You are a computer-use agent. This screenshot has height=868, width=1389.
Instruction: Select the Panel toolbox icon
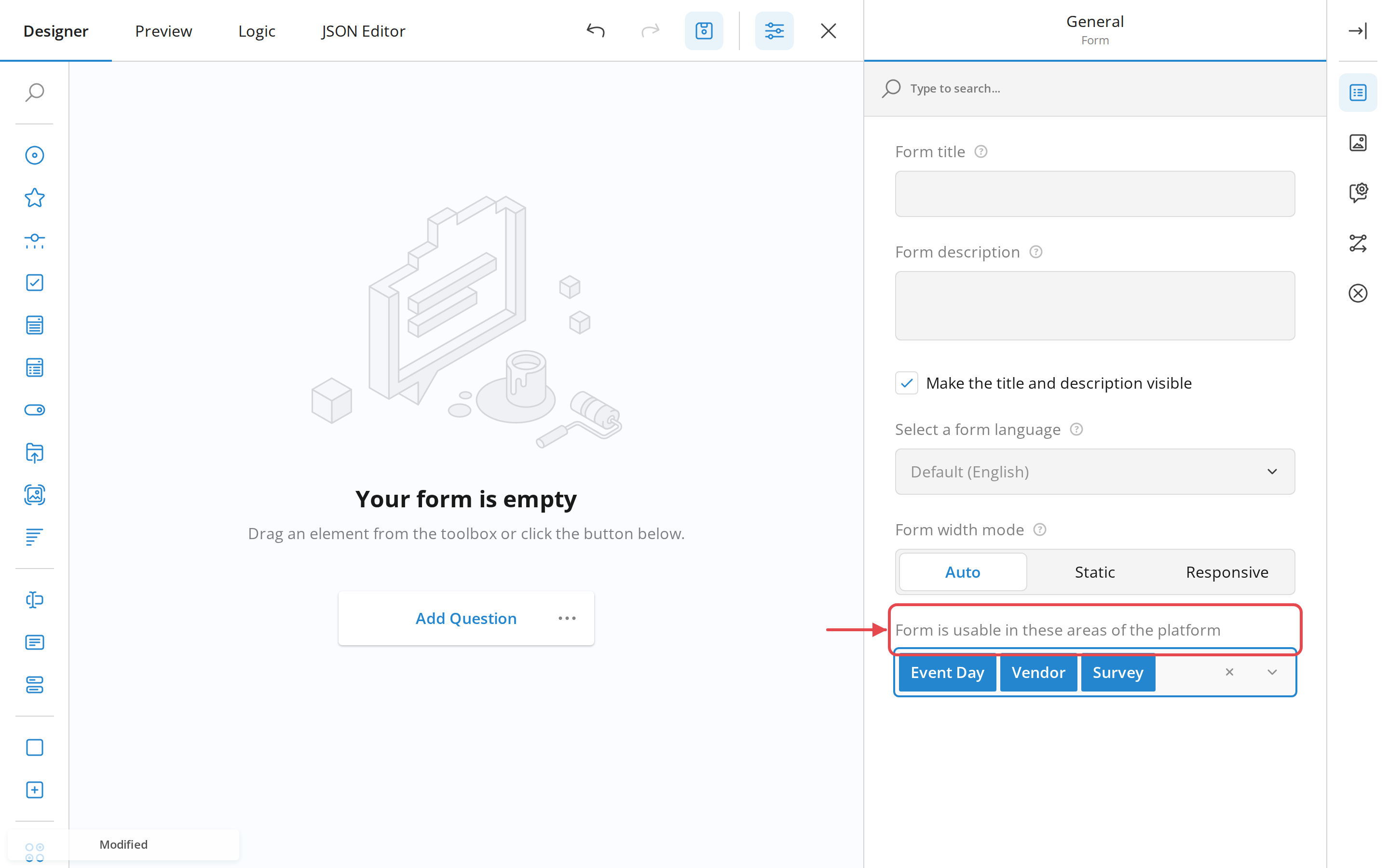[x=34, y=747]
